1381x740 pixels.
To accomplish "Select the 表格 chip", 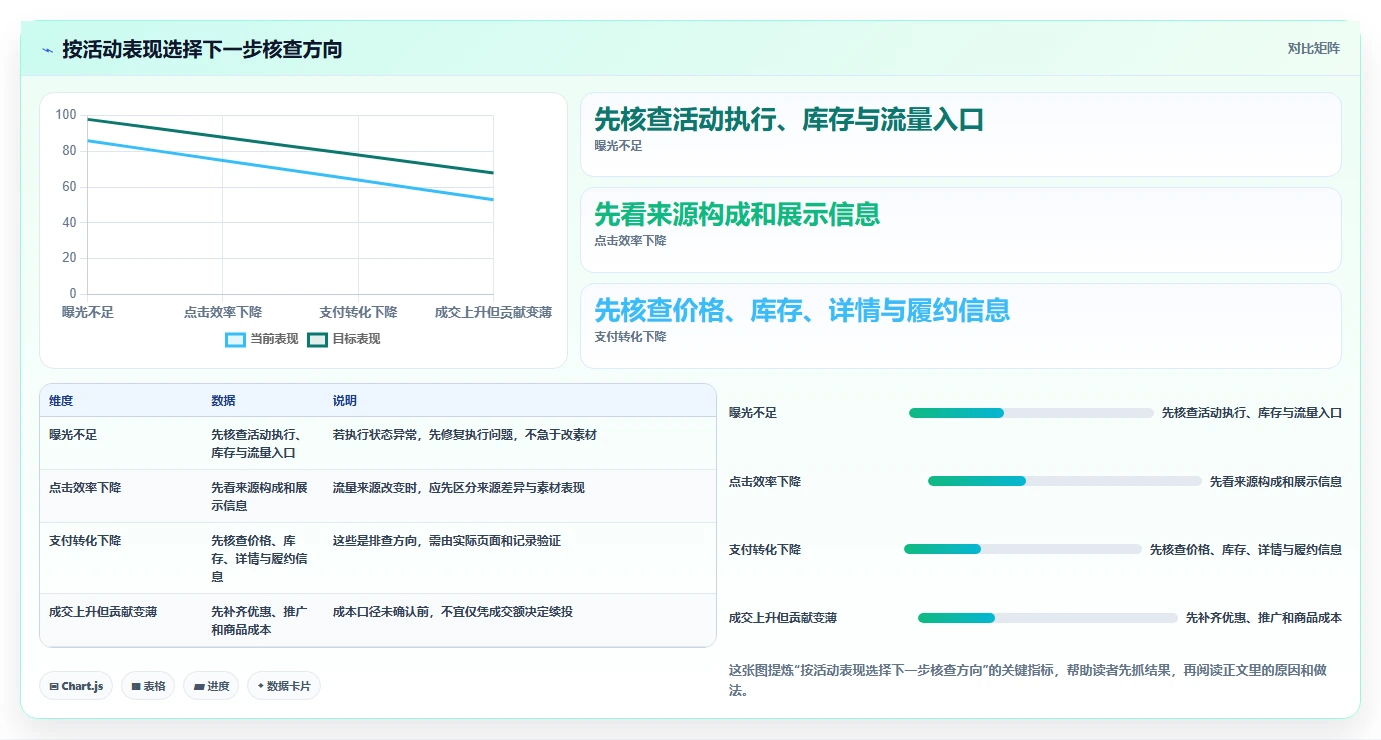I will 148,686.
